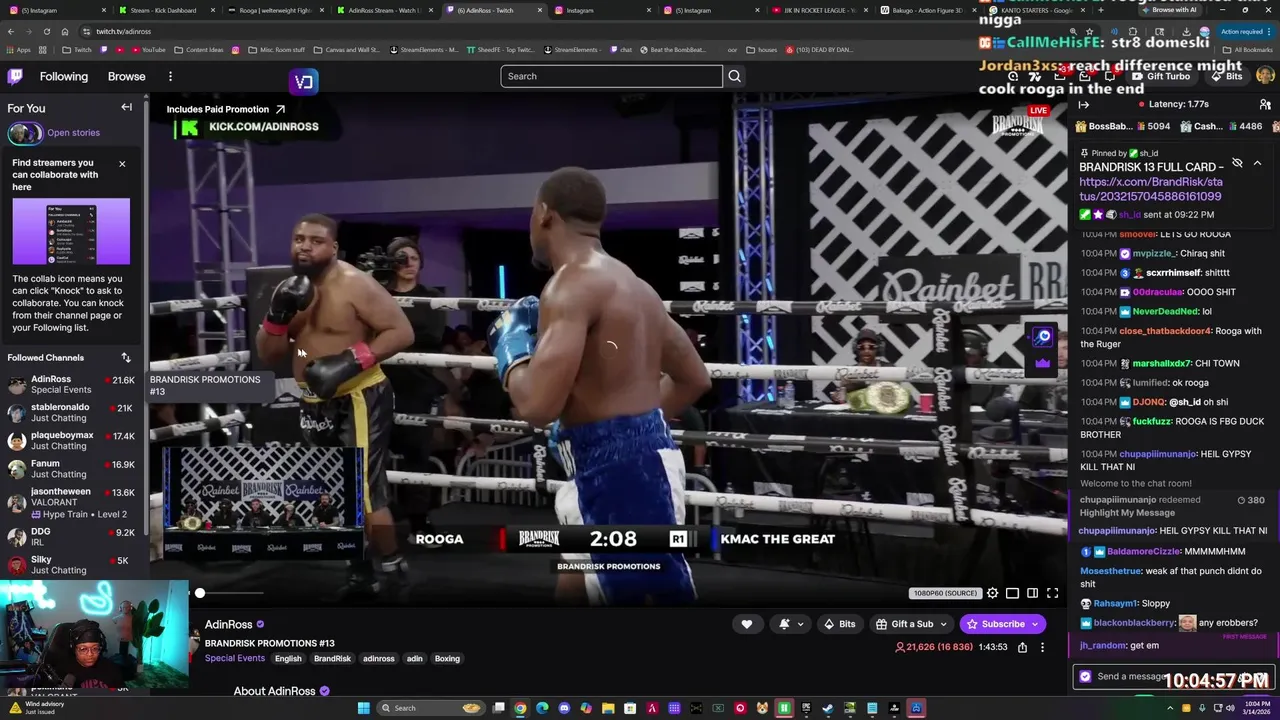Screen dimensions: 1280x720
Task: Open the Browse page
Action: [x=126, y=76]
